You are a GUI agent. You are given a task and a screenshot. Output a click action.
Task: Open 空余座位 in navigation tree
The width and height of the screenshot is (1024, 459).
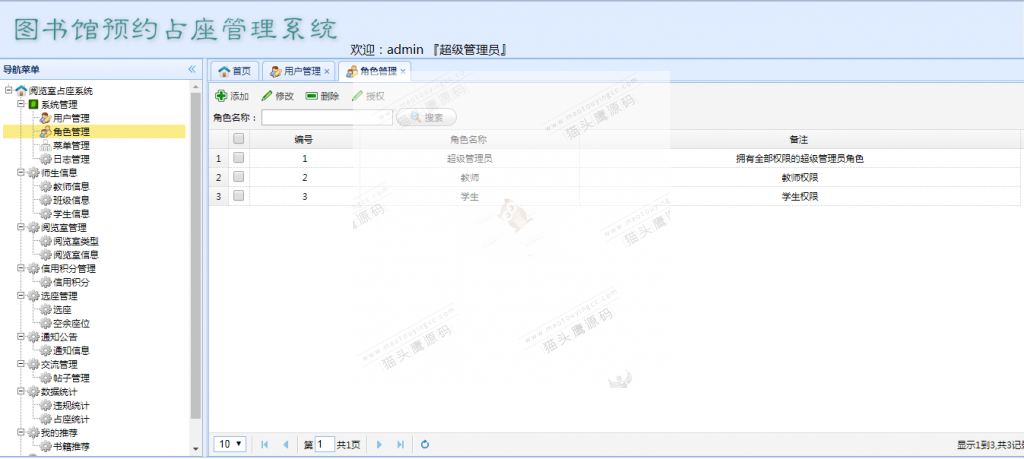coord(71,324)
